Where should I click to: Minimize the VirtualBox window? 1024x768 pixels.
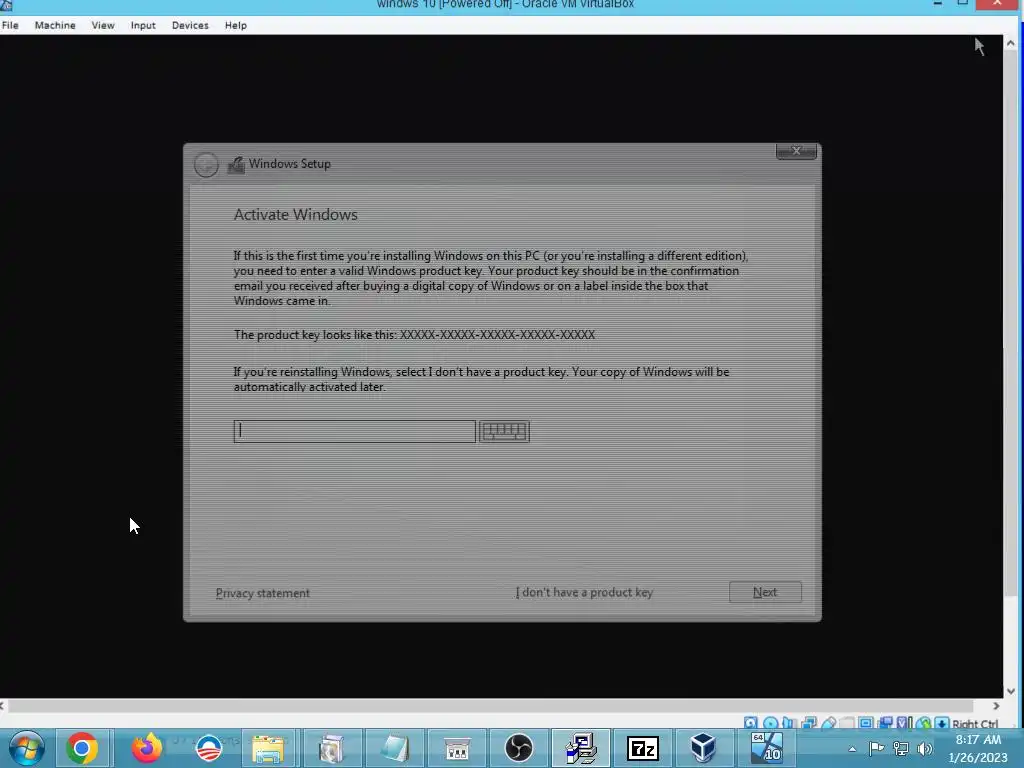tap(938, 3)
